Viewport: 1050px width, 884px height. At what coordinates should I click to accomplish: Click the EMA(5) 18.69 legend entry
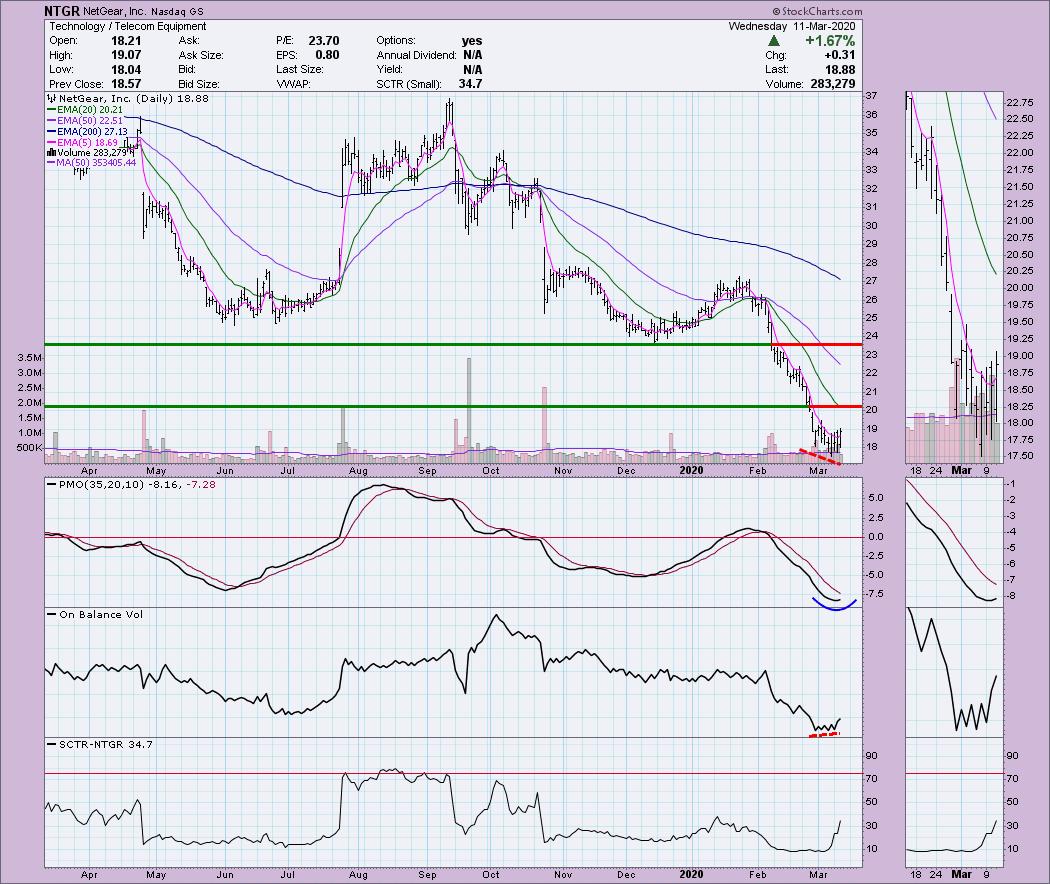[82, 142]
